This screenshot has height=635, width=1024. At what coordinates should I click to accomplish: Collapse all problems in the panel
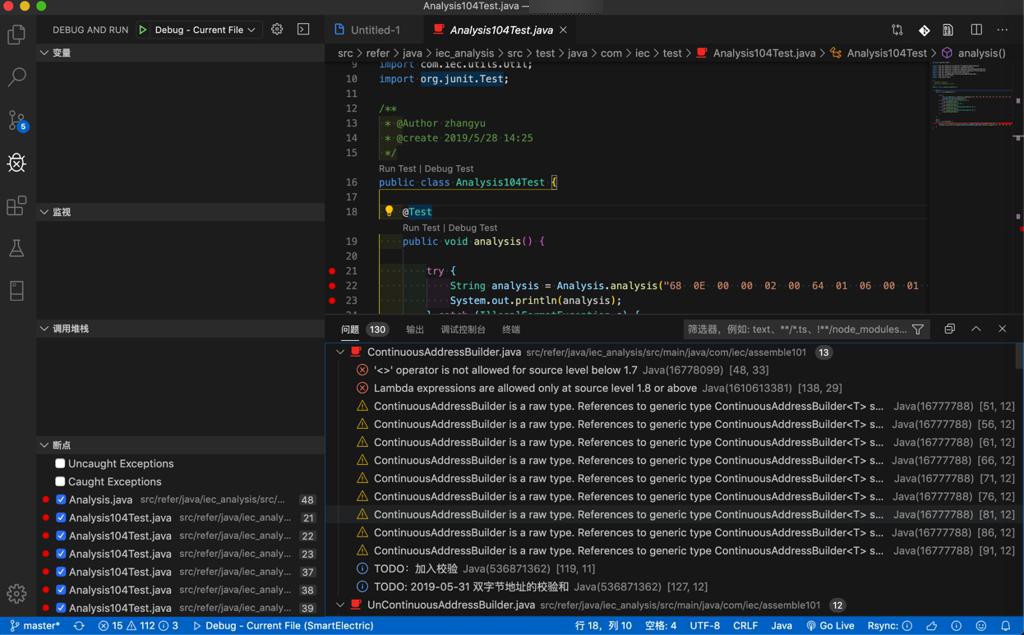tap(950, 329)
